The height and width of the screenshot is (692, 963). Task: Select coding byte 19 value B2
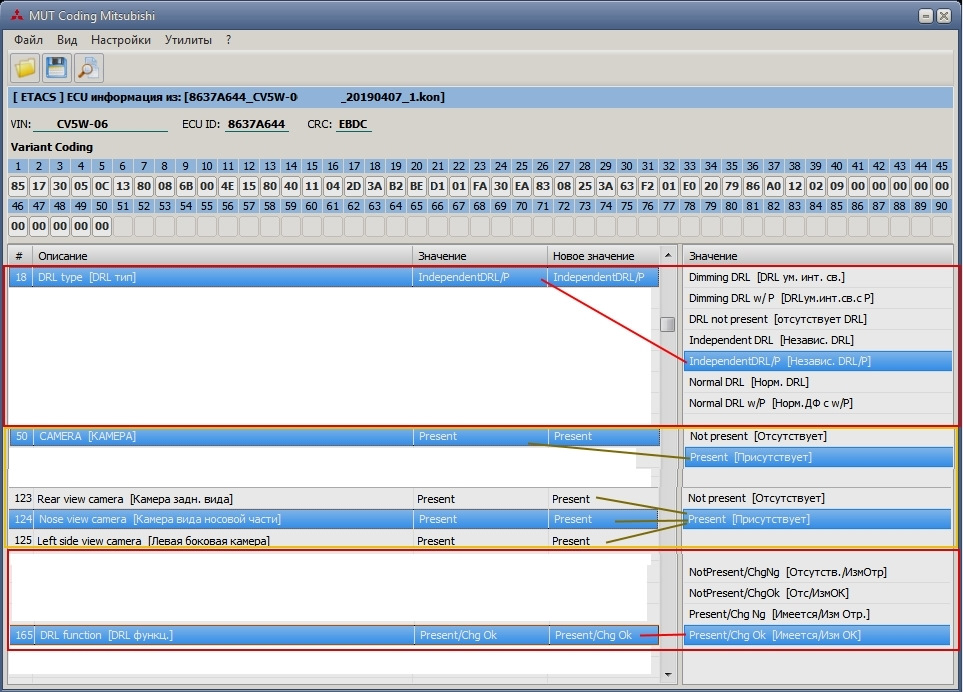(x=396, y=186)
